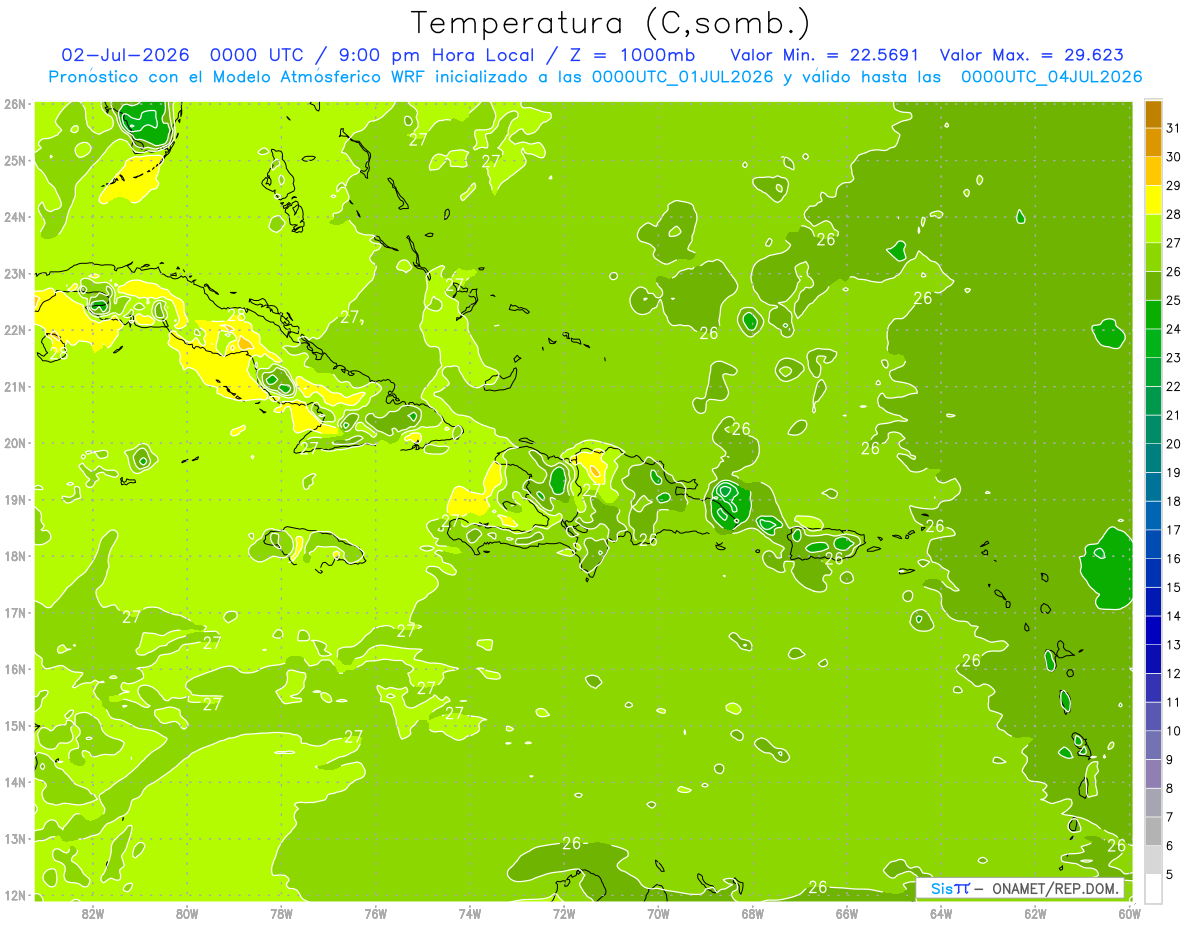The image size is (1200, 927).
Task: Pick the blue legend segment between 15 and 16
Action: [1153, 573]
